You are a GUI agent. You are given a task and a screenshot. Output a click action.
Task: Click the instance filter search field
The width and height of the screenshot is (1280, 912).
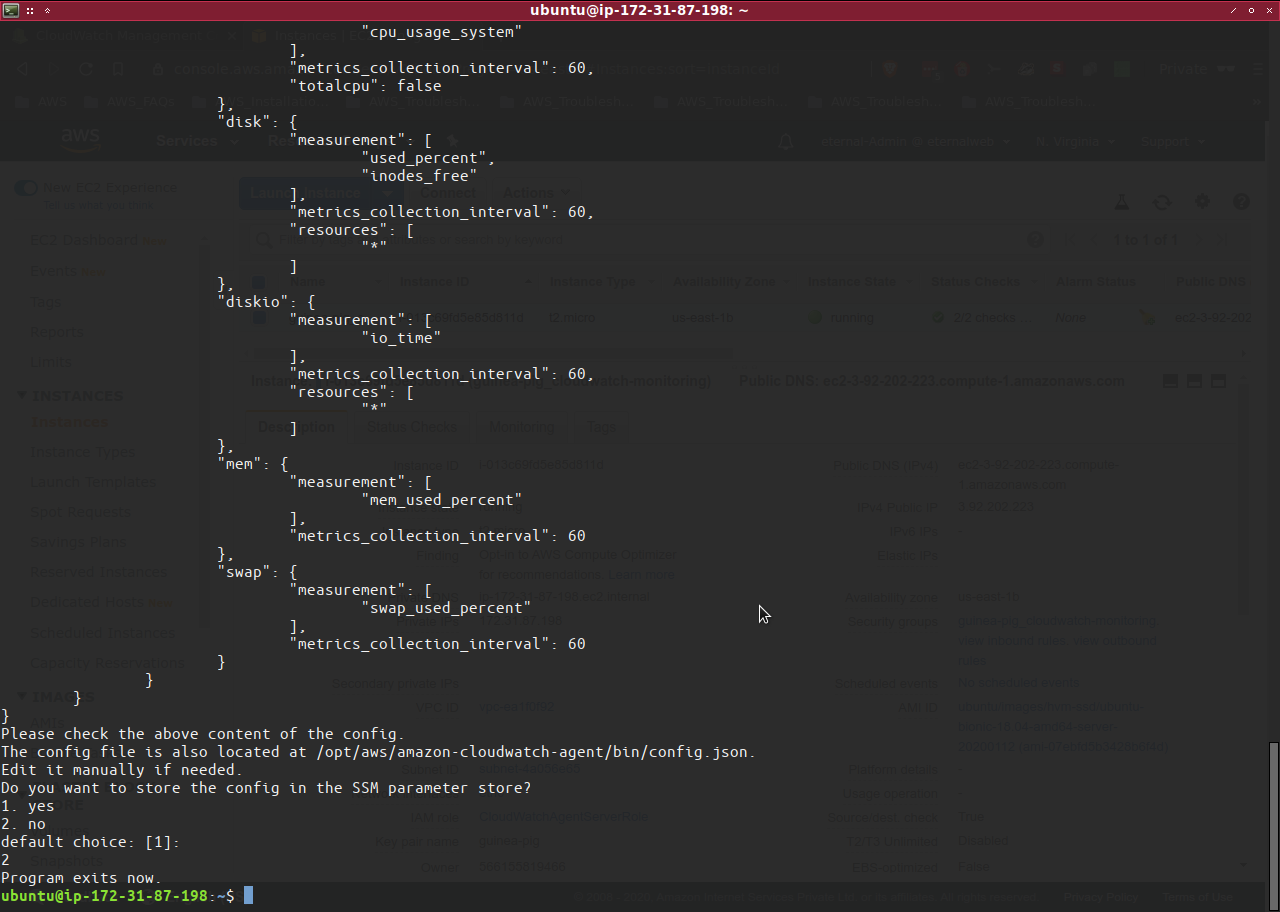640,240
